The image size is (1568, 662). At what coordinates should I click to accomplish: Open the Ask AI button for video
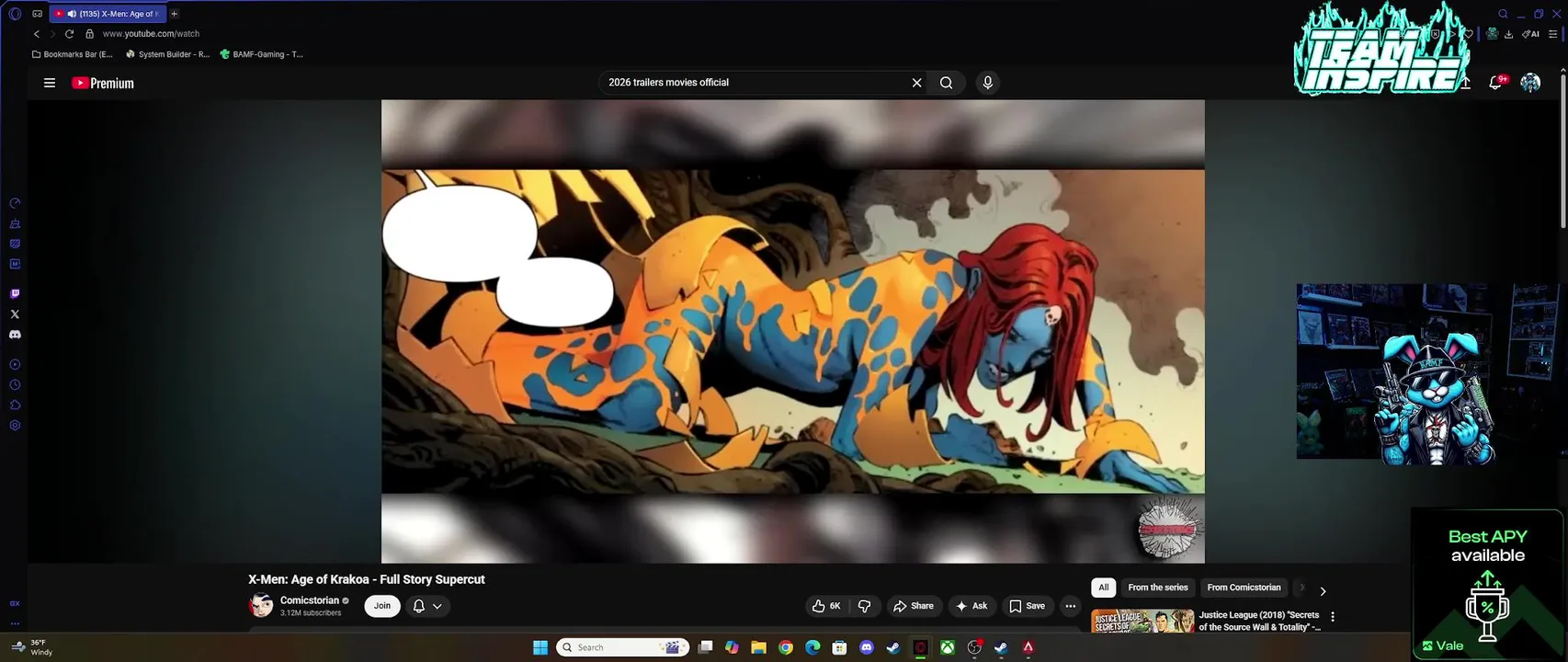click(x=971, y=606)
